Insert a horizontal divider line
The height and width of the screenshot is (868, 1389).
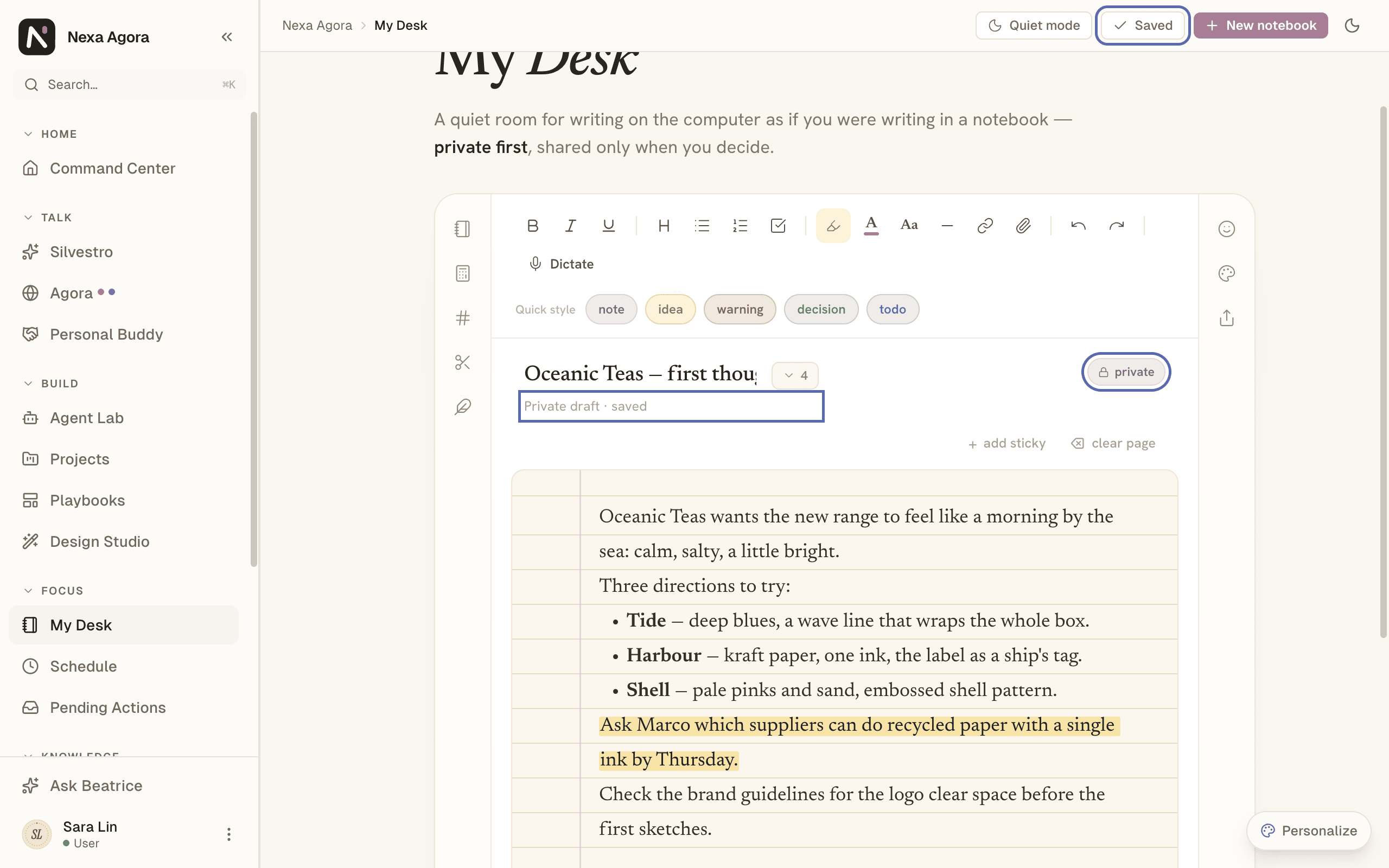pos(947,226)
